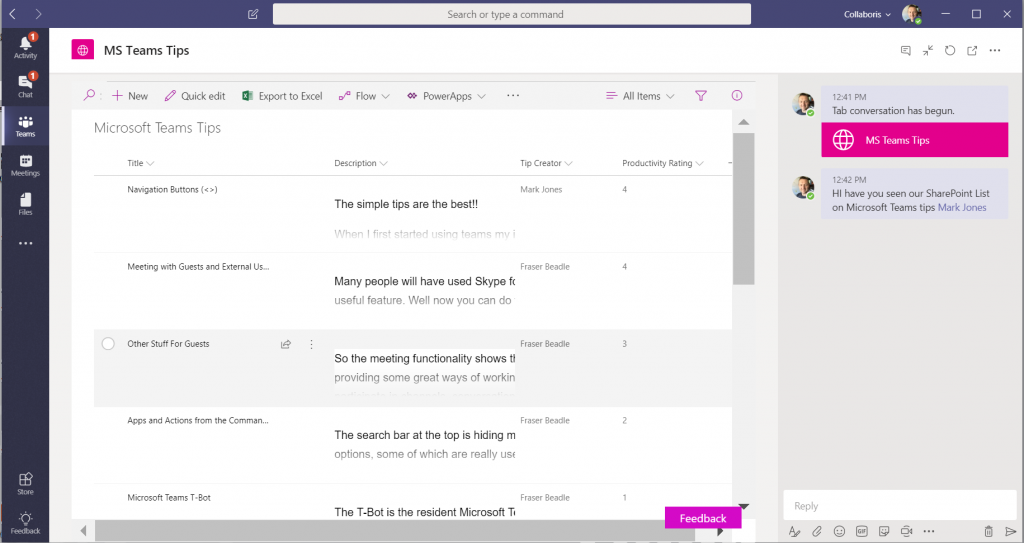
Task: Collapse the tab with the shrink arrows icon
Action: pos(928,50)
